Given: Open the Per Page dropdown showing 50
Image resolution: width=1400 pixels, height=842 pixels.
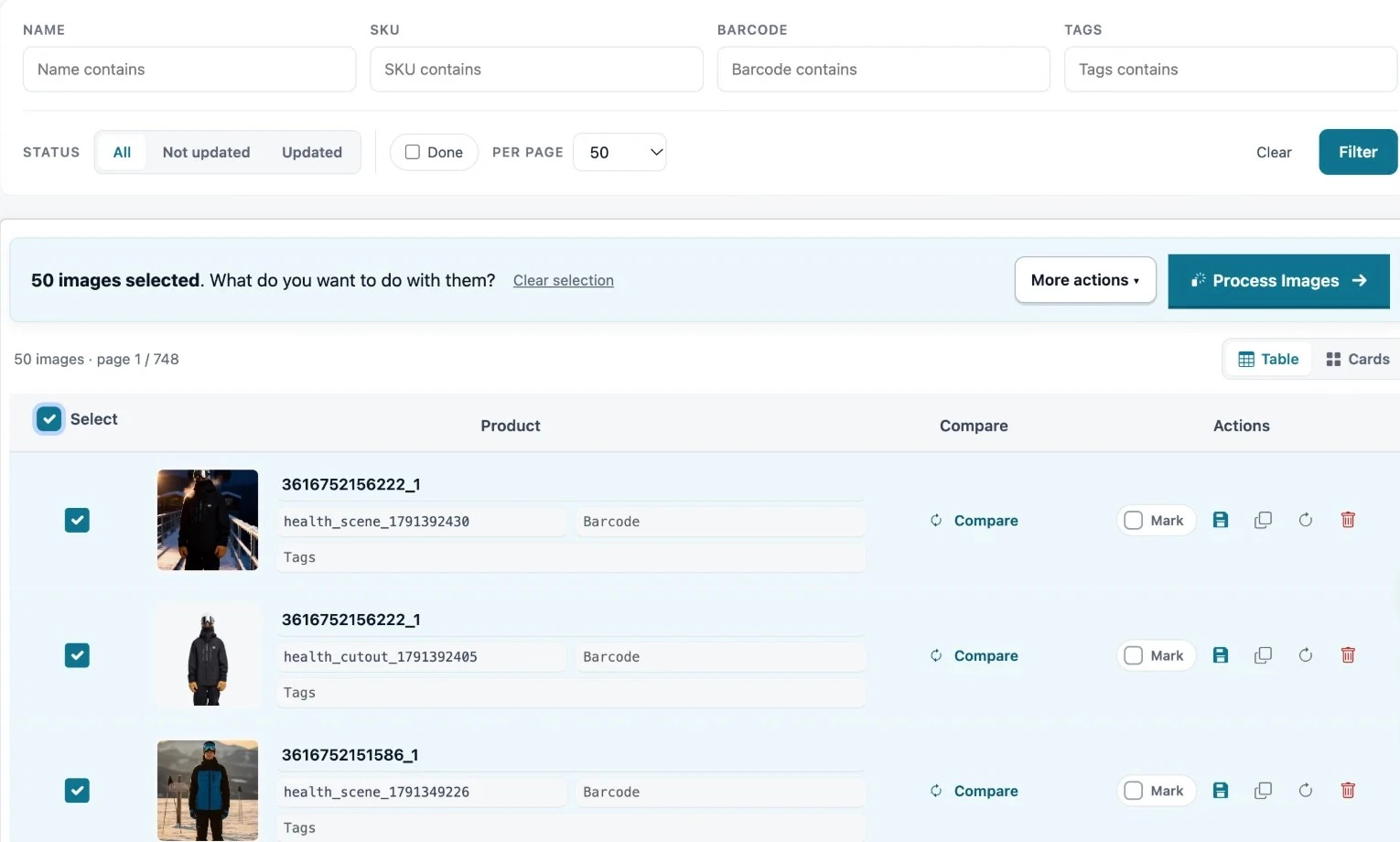Looking at the screenshot, I should coord(619,152).
